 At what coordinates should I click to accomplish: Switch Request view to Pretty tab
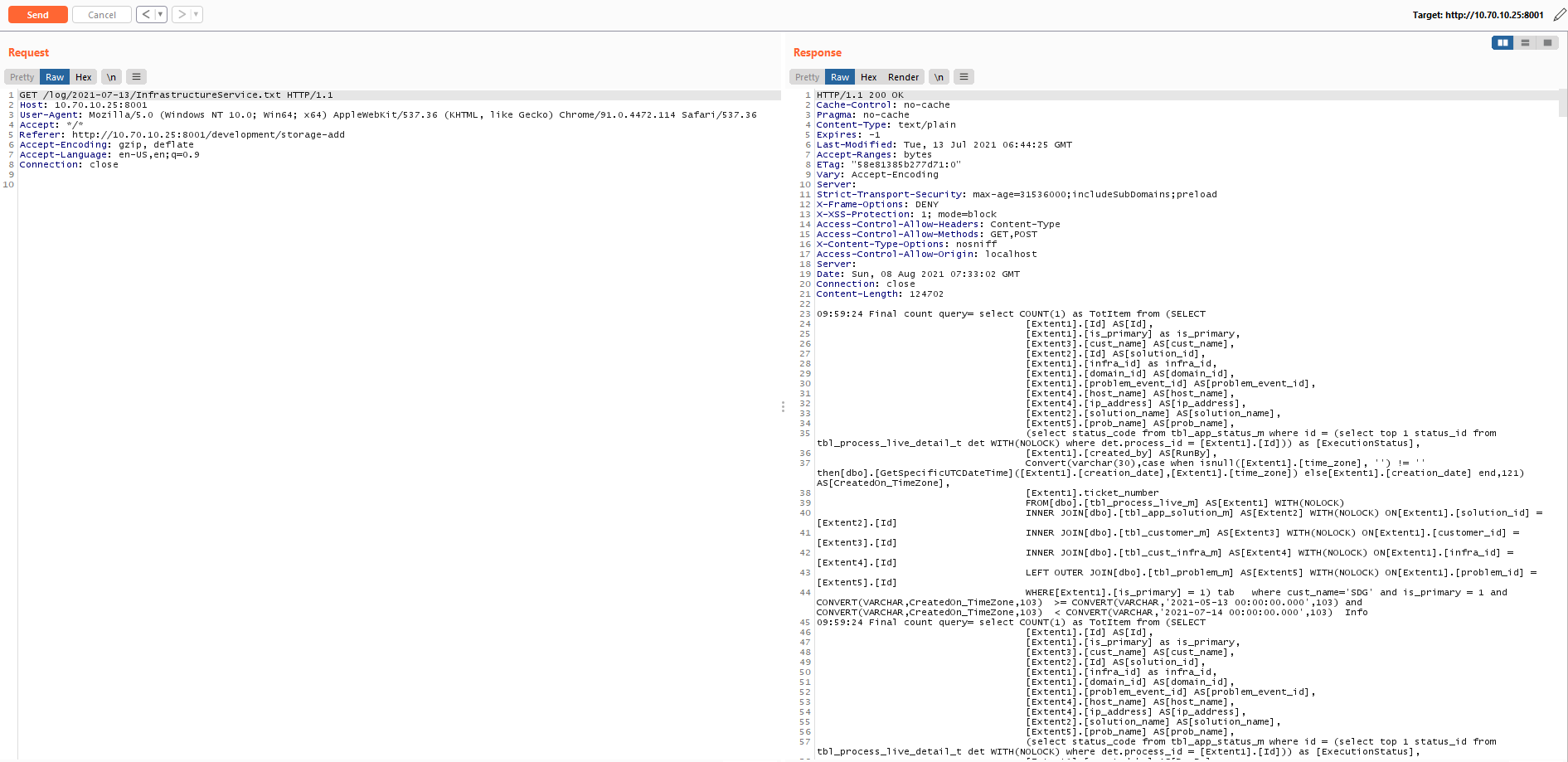pos(22,77)
